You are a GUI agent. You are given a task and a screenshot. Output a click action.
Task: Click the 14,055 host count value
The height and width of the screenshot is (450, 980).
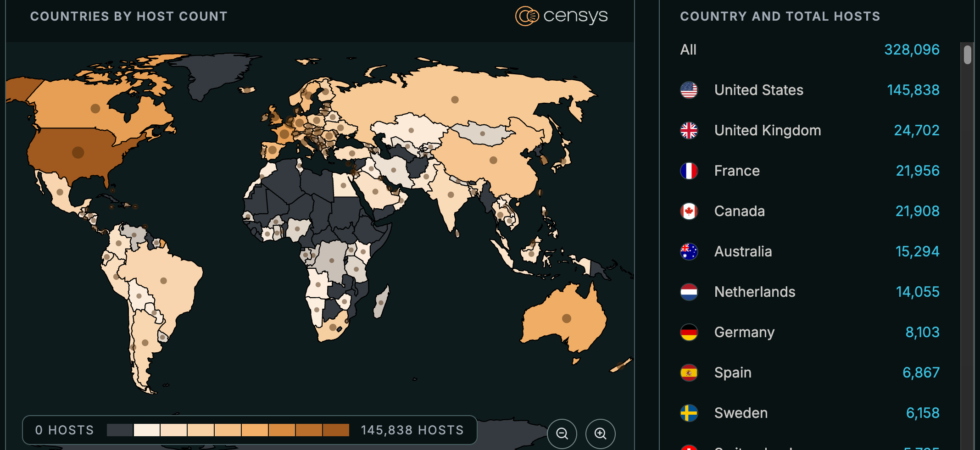tap(918, 292)
